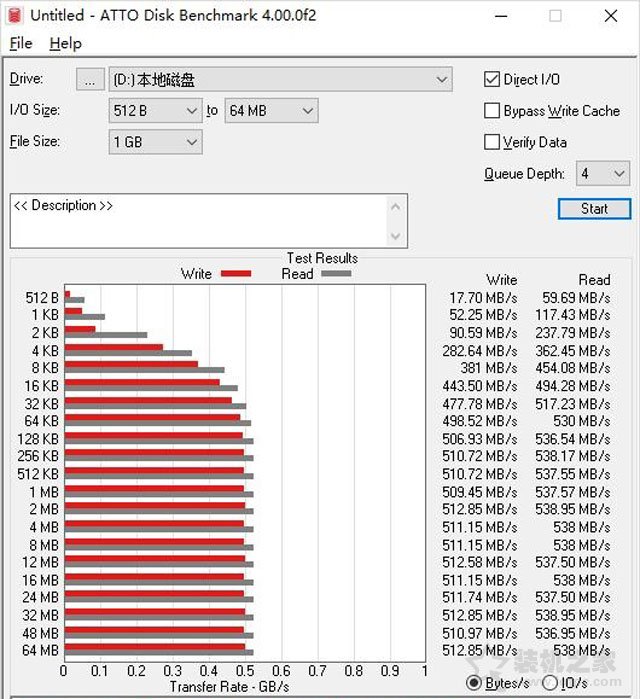
Task: Uncheck the Direct I/O checkbox
Action: [492, 79]
